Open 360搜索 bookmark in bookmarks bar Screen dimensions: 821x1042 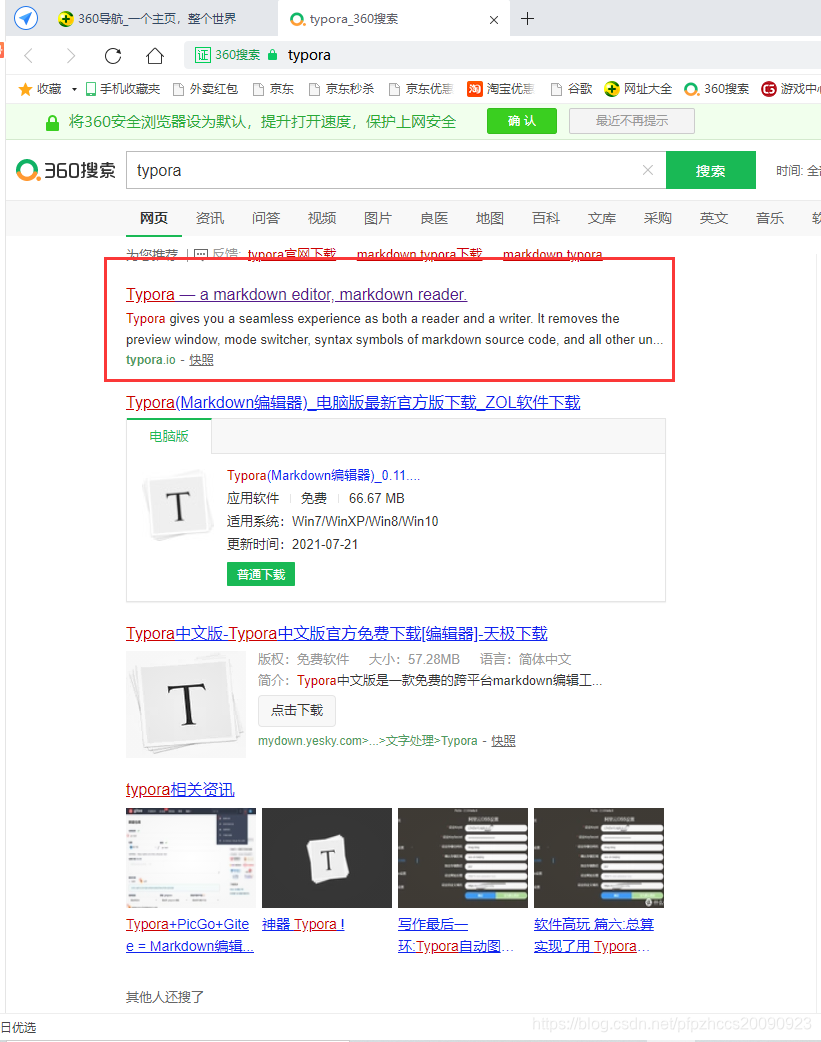[717, 89]
